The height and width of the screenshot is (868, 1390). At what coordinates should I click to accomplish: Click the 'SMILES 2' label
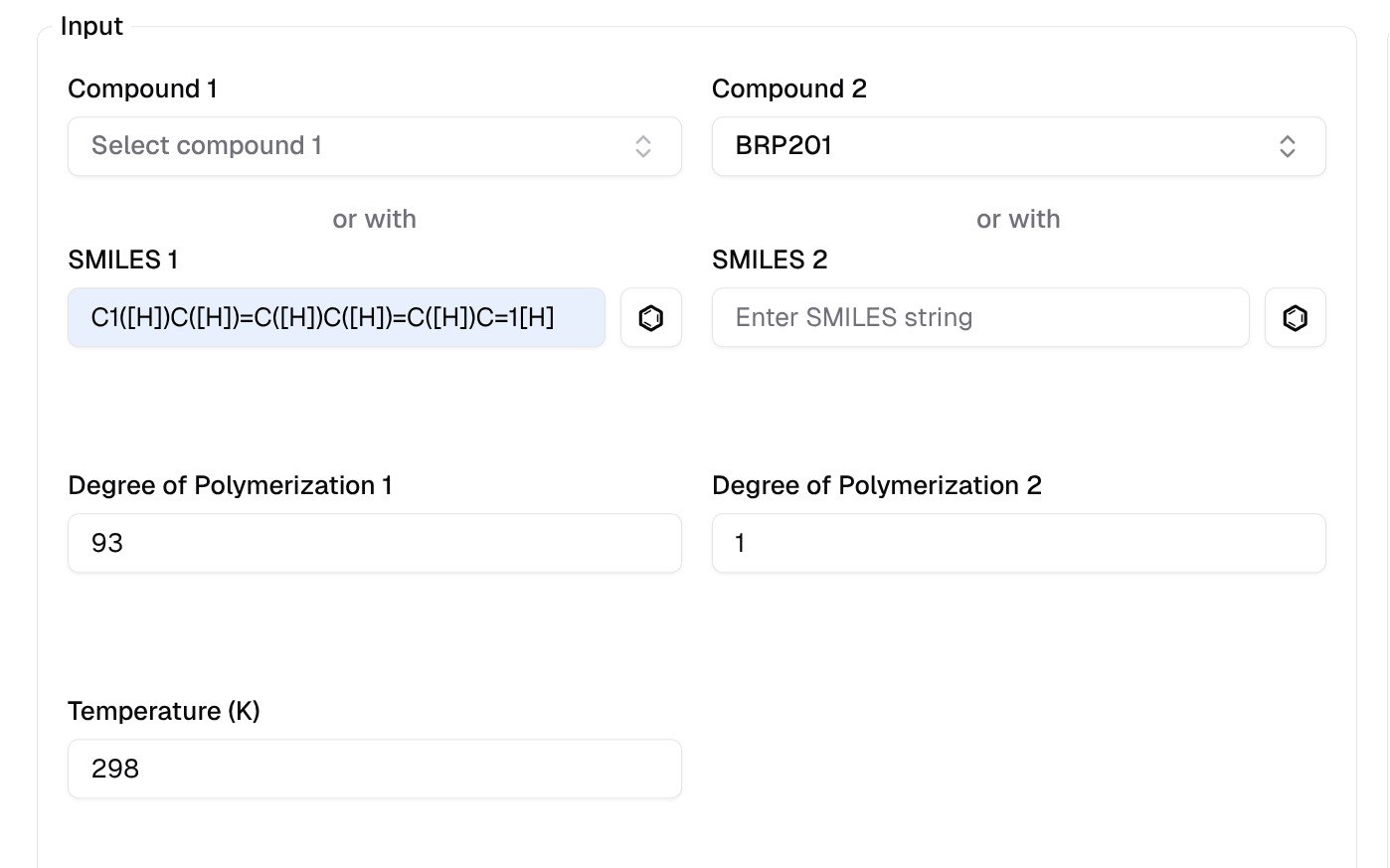[769, 260]
